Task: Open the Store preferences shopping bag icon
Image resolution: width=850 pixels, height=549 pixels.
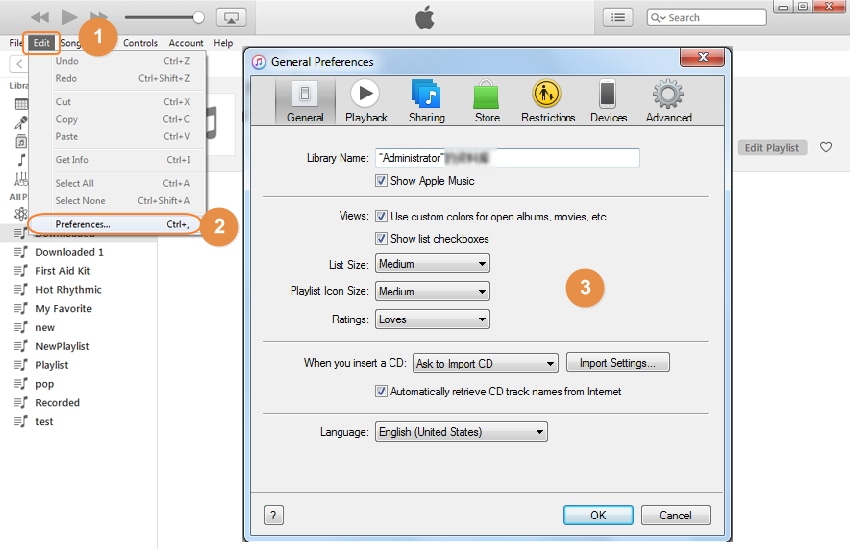Action: click(486, 94)
